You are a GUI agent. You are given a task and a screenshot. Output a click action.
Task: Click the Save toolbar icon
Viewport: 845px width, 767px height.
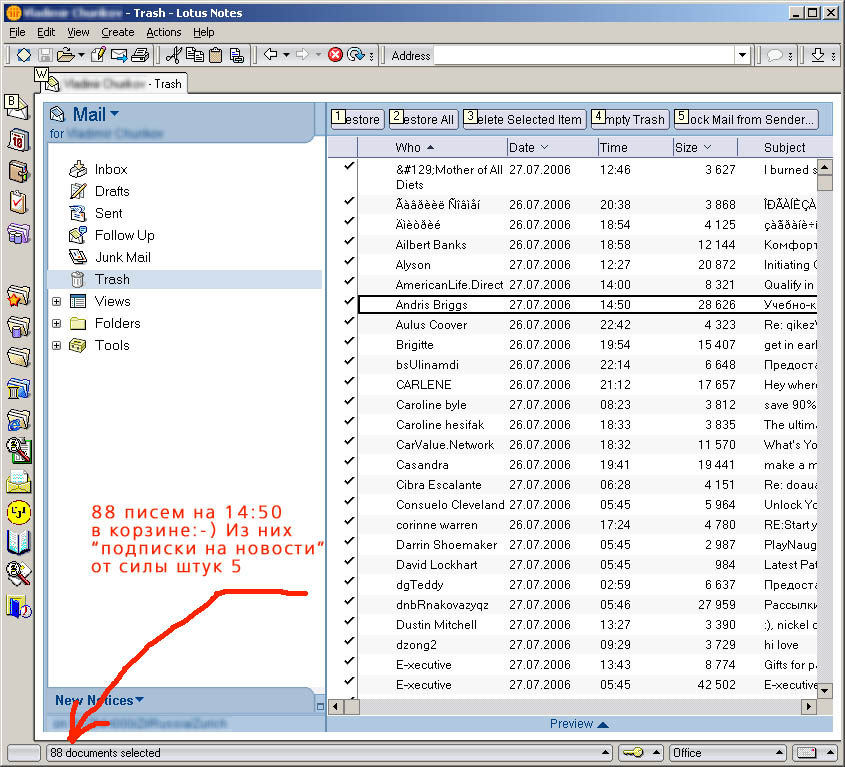click(x=45, y=55)
